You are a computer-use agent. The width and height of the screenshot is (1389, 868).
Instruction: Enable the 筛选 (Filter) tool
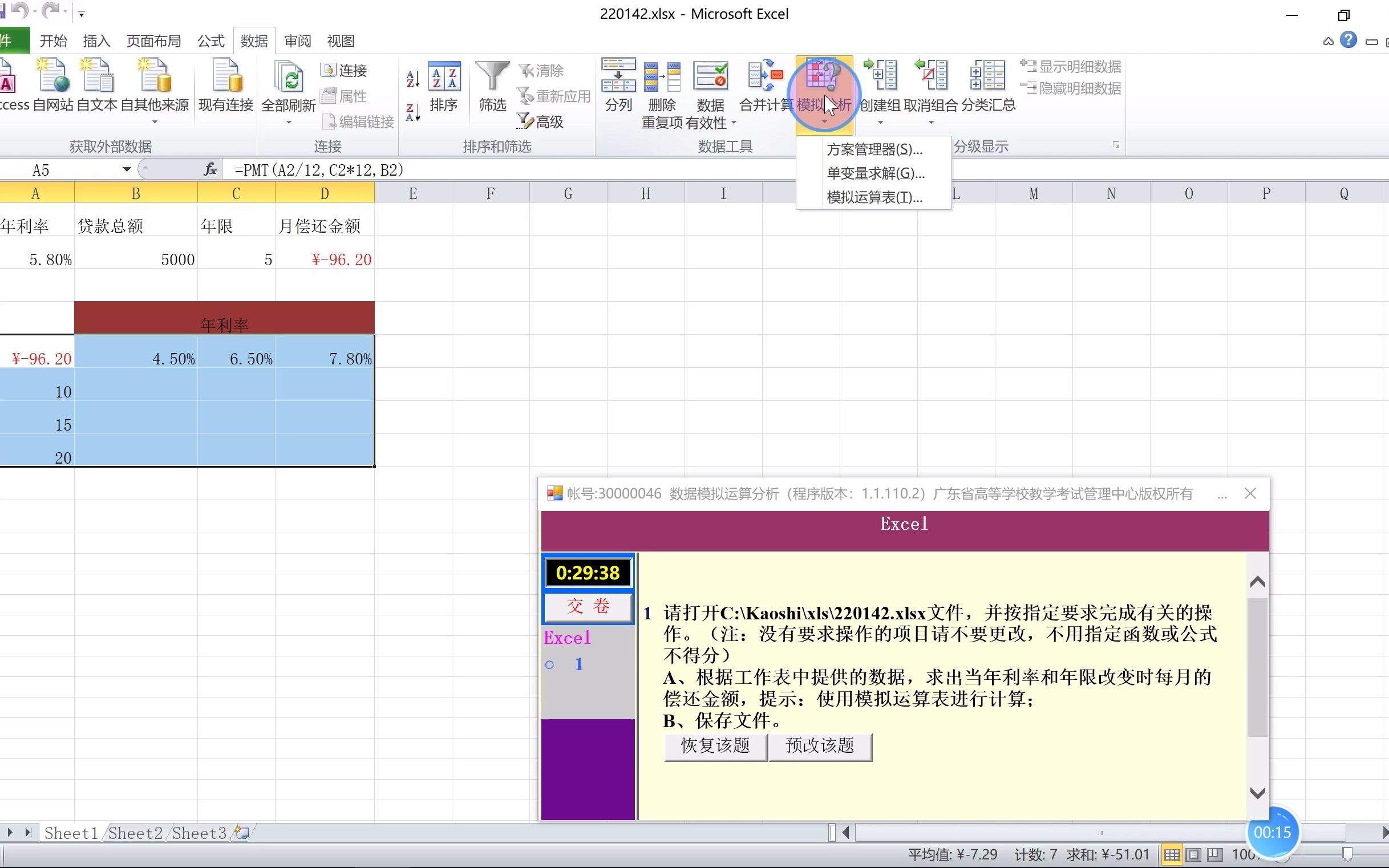pos(492,86)
